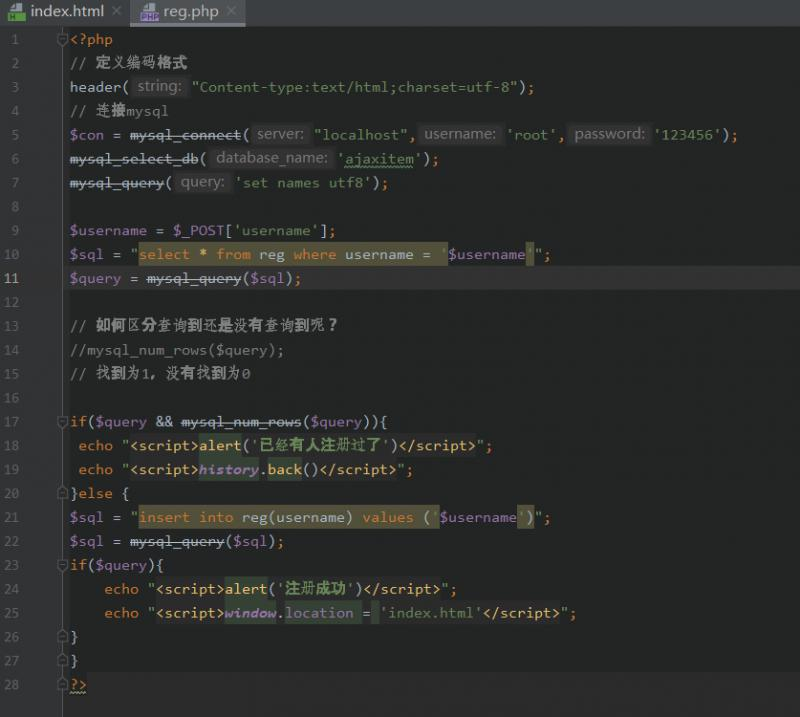Click the header function call on line 3
Viewport: 800px width, 717px height.
pos(95,87)
